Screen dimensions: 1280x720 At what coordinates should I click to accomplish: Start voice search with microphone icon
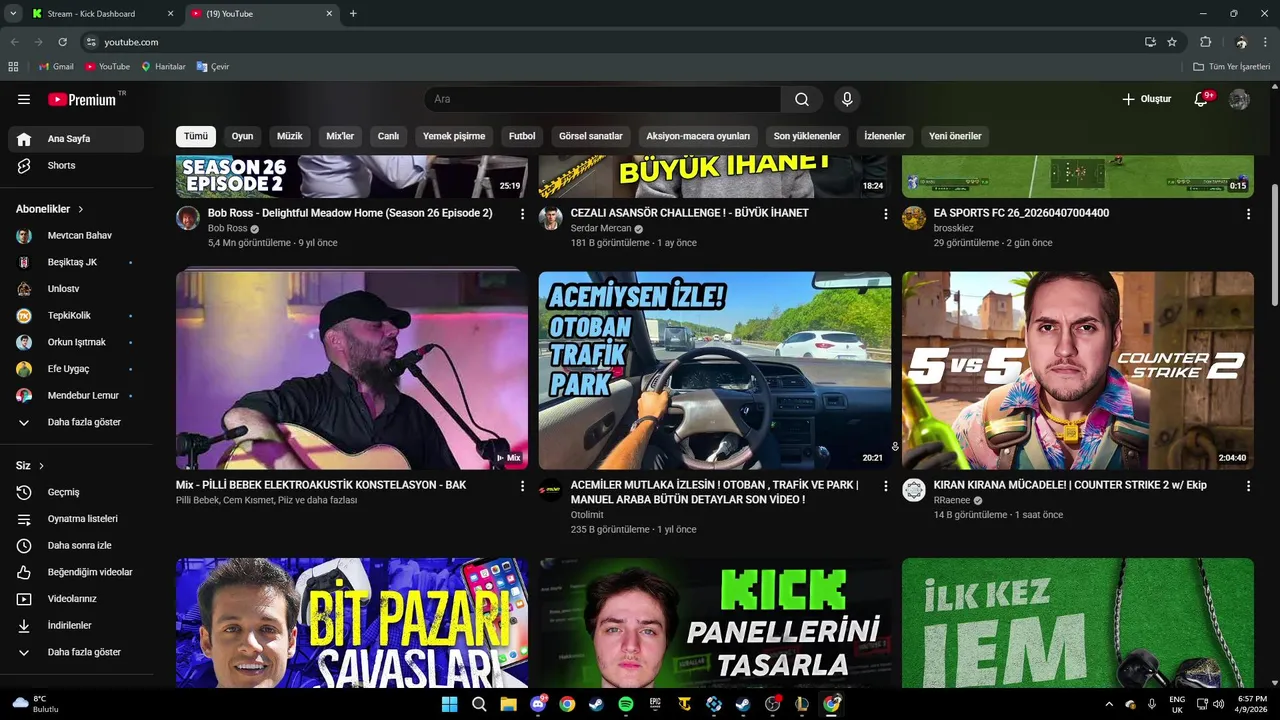(847, 99)
